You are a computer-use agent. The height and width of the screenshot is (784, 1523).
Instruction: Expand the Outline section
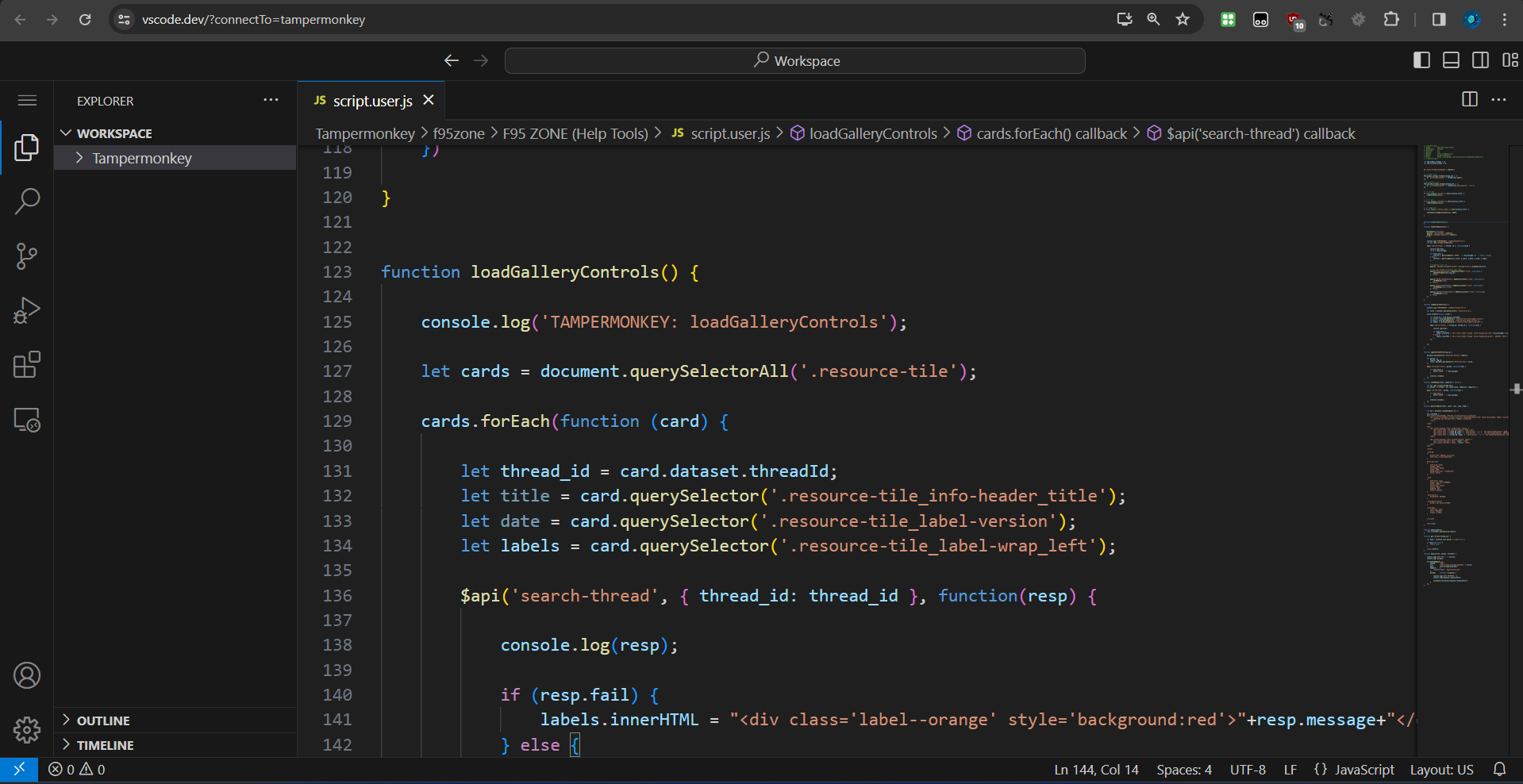[x=103, y=721]
